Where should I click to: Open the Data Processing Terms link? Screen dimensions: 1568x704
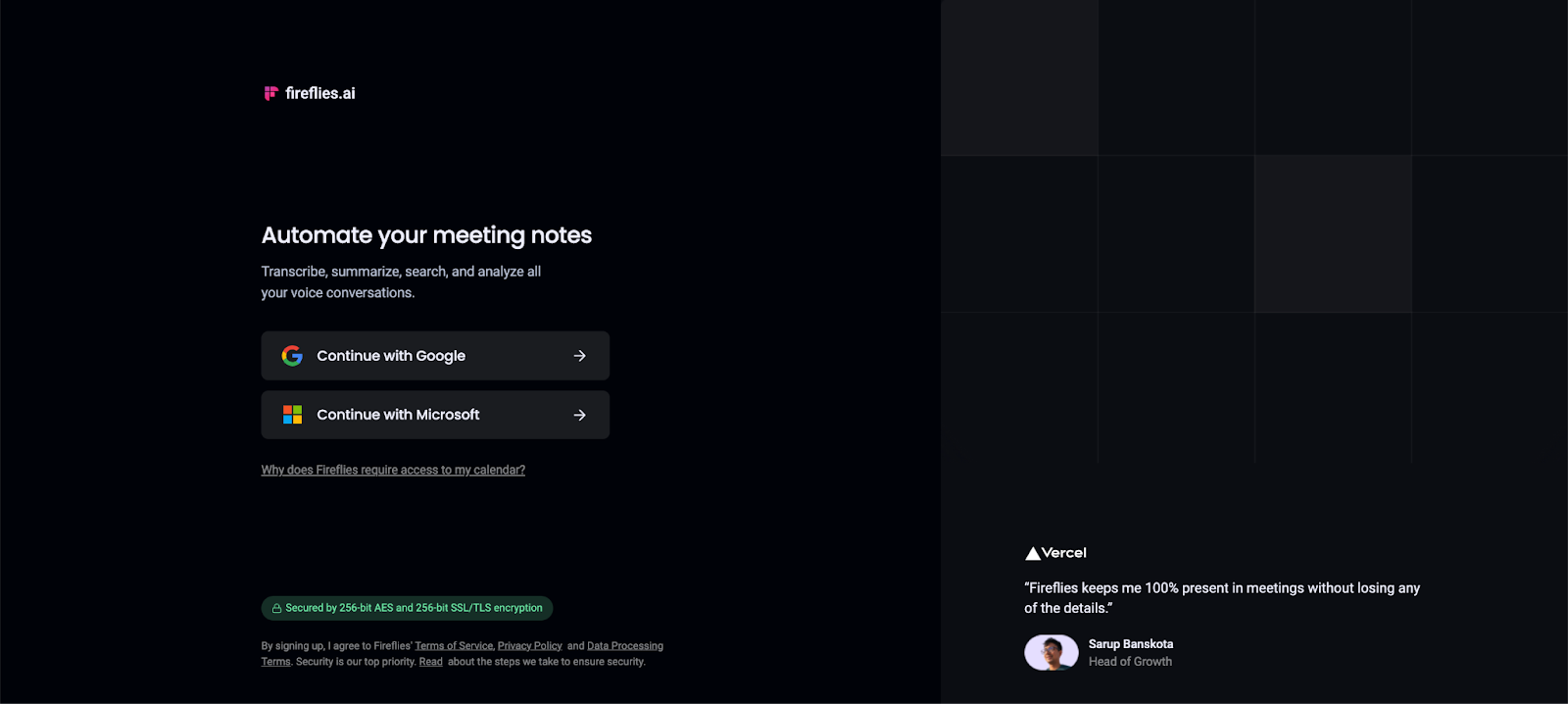624,646
